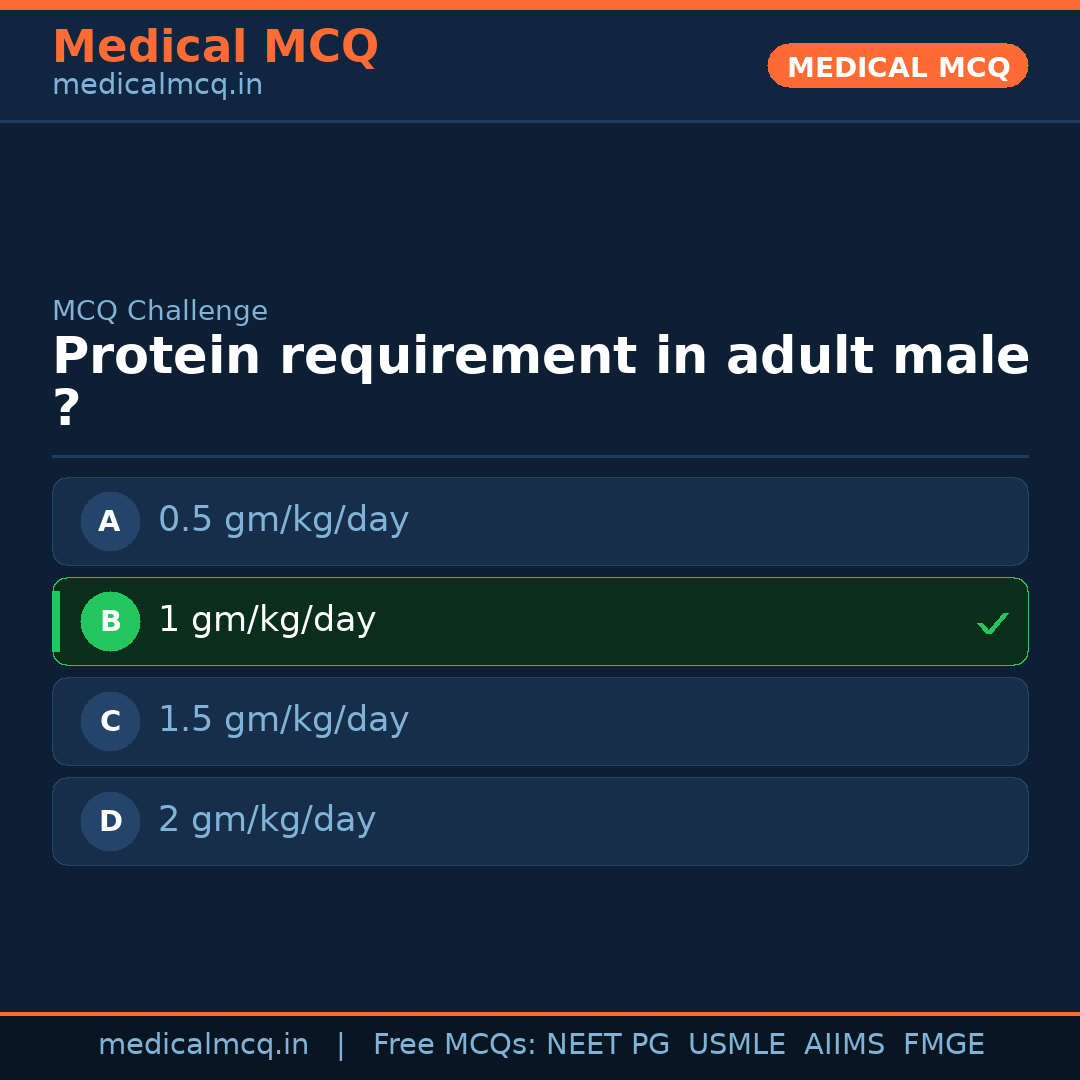This screenshot has height=1080, width=1080.
Task: Open the USMLE section in footer
Action: tap(737, 1043)
